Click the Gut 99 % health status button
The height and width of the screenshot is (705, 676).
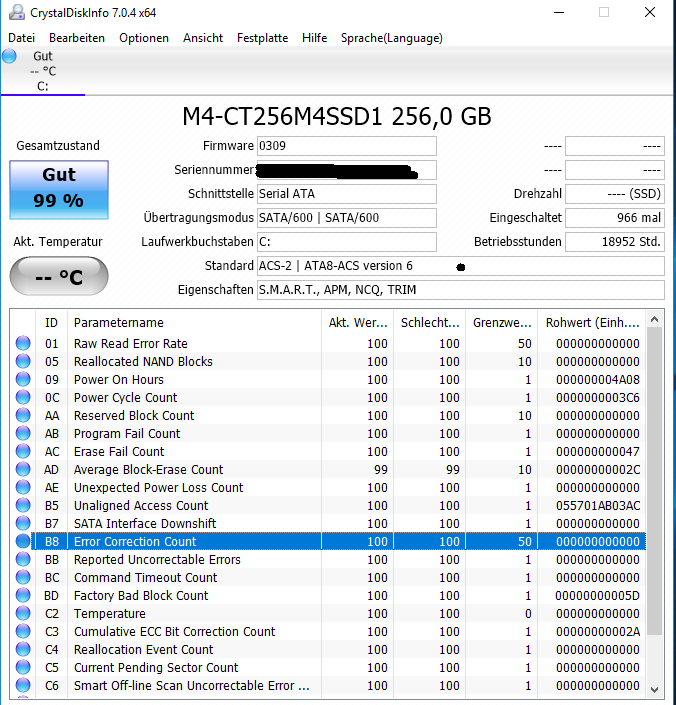(59, 190)
